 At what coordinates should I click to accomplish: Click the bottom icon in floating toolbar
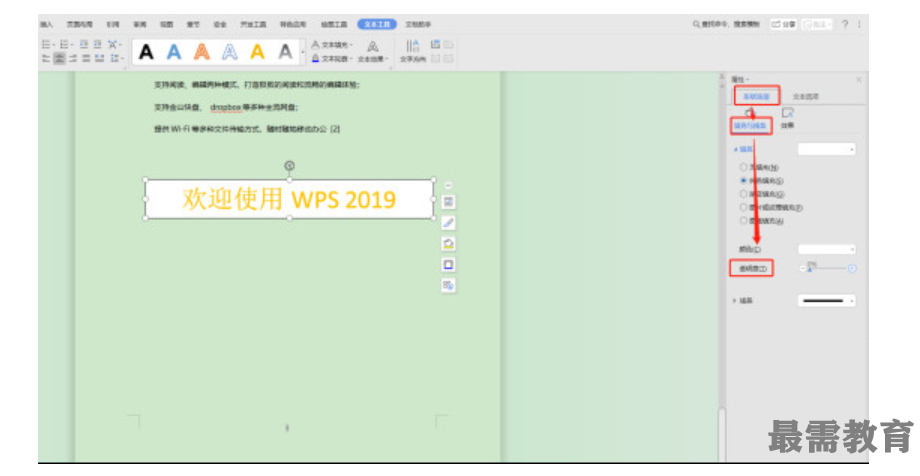448,285
